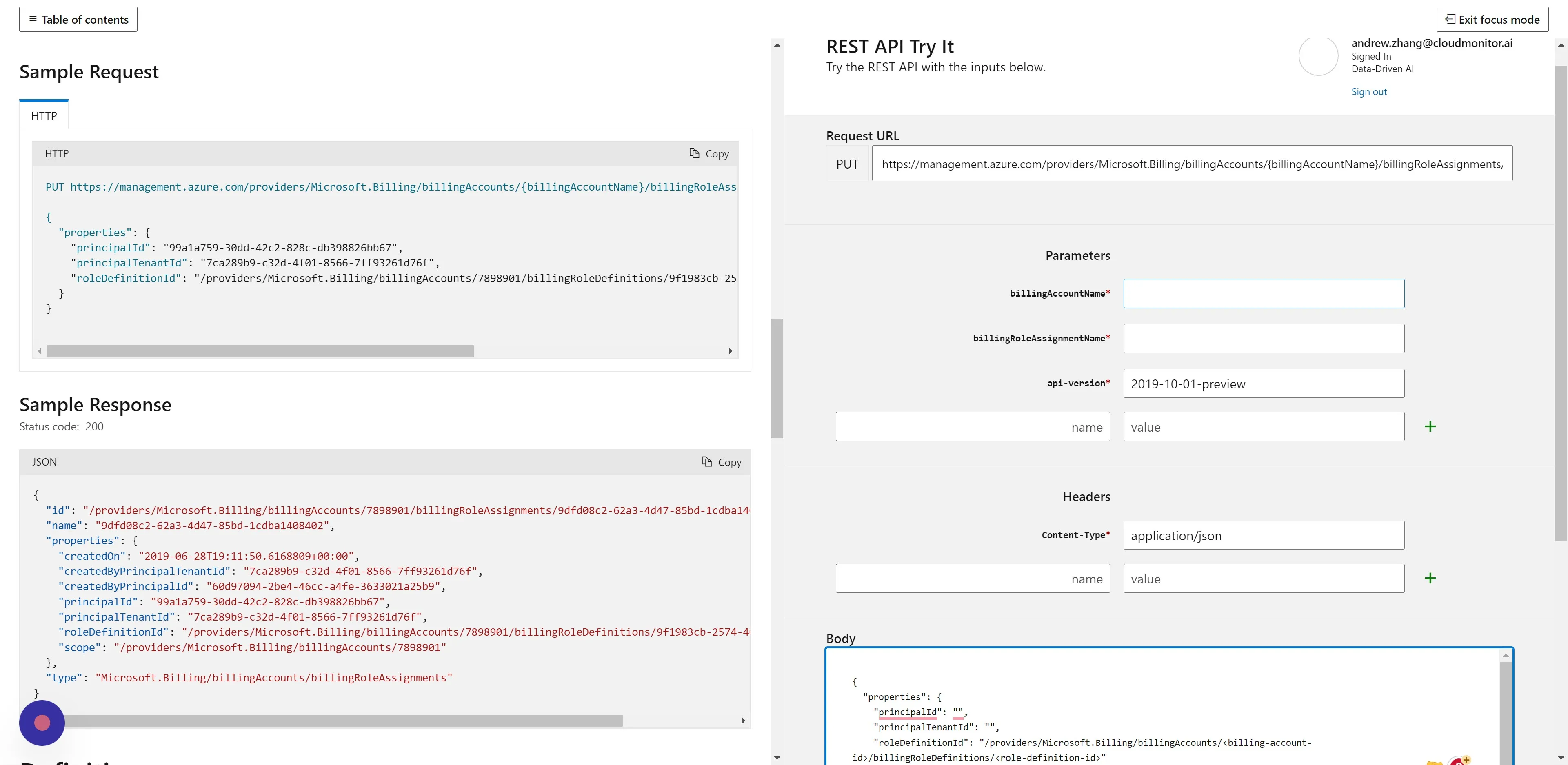
Task: Click the copy icon in the HTTP code header
Action: click(x=695, y=153)
